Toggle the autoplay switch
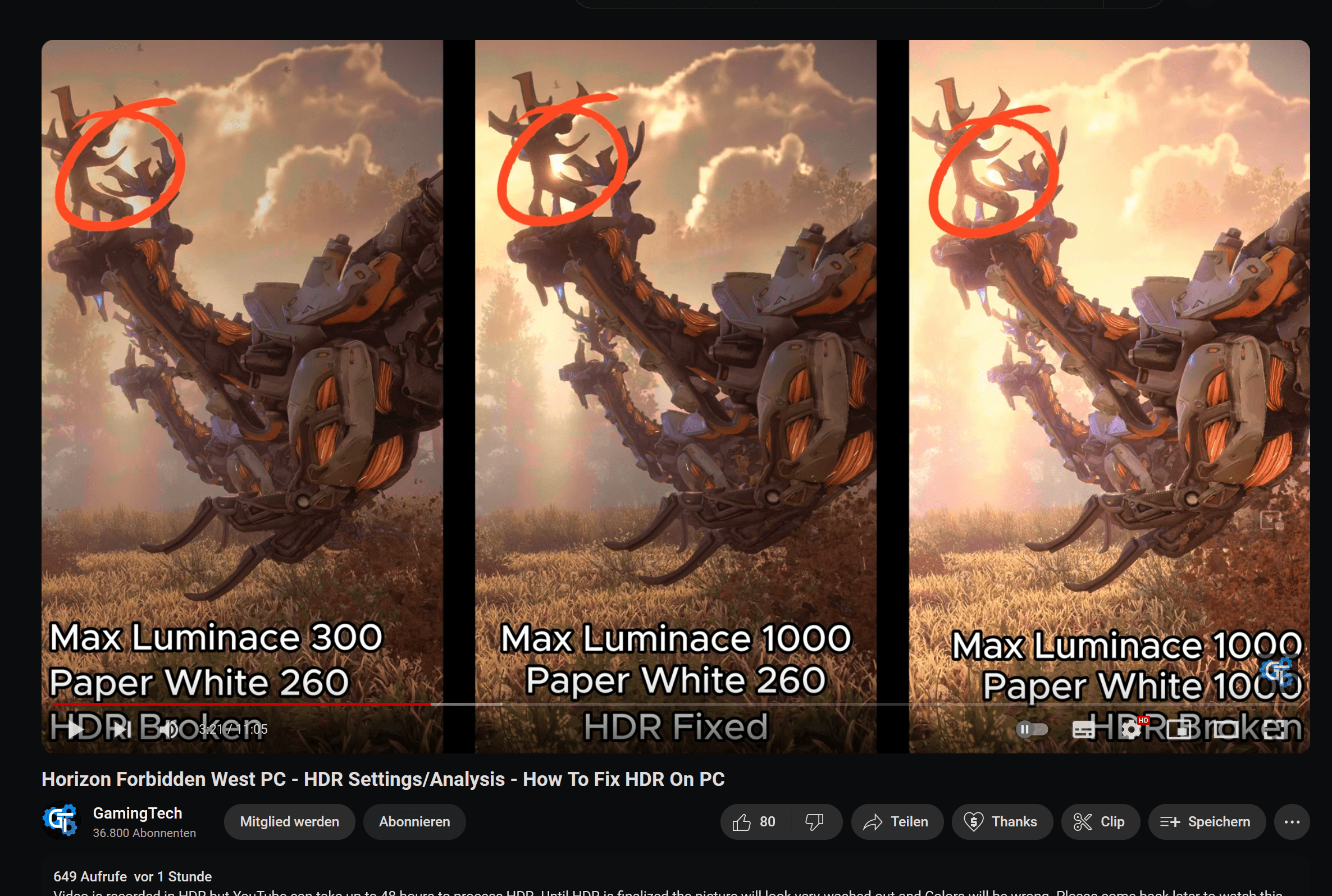 (1032, 729)
